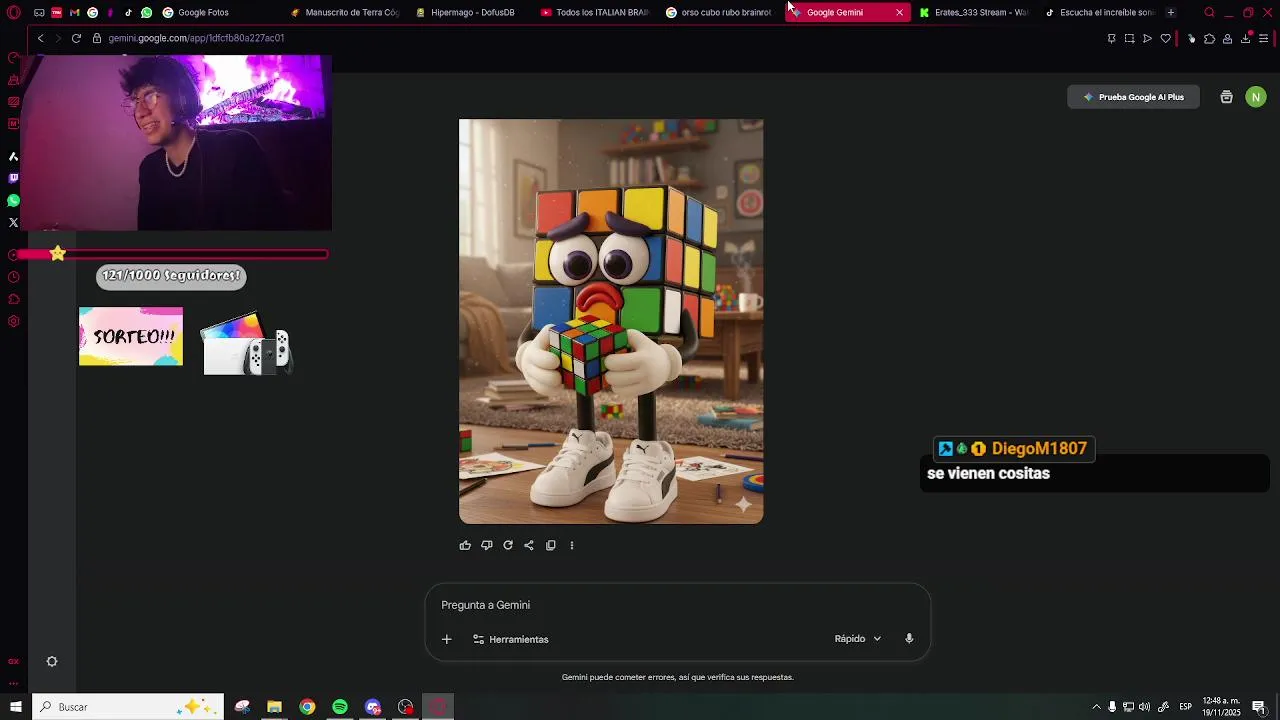Open the Windows notification center
This screenshot has width=1280, height=720.
pos(1259,707)
